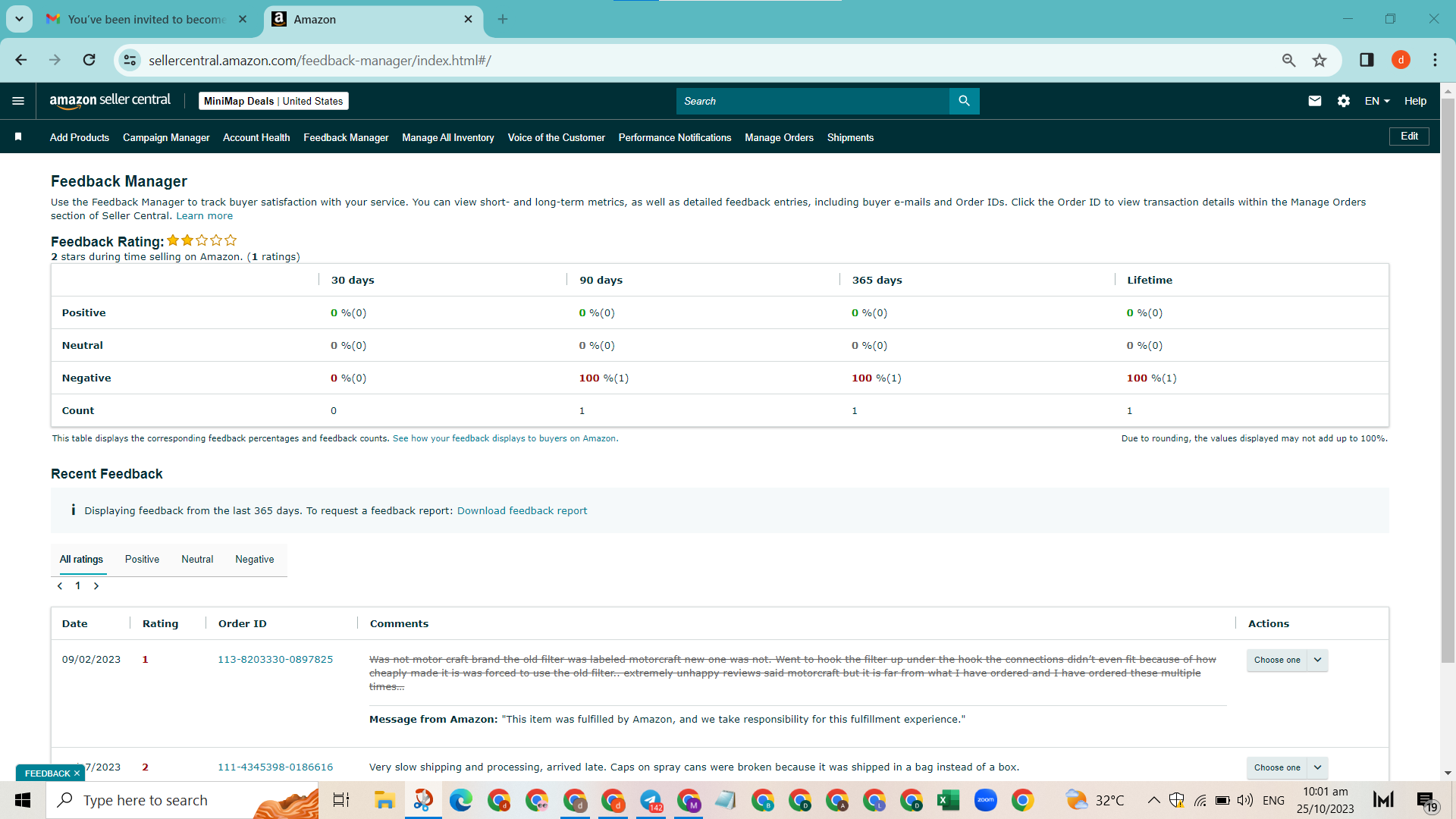Open Shipments
The height and width of the screenshot is (819, 1456).
pos(850,137)
